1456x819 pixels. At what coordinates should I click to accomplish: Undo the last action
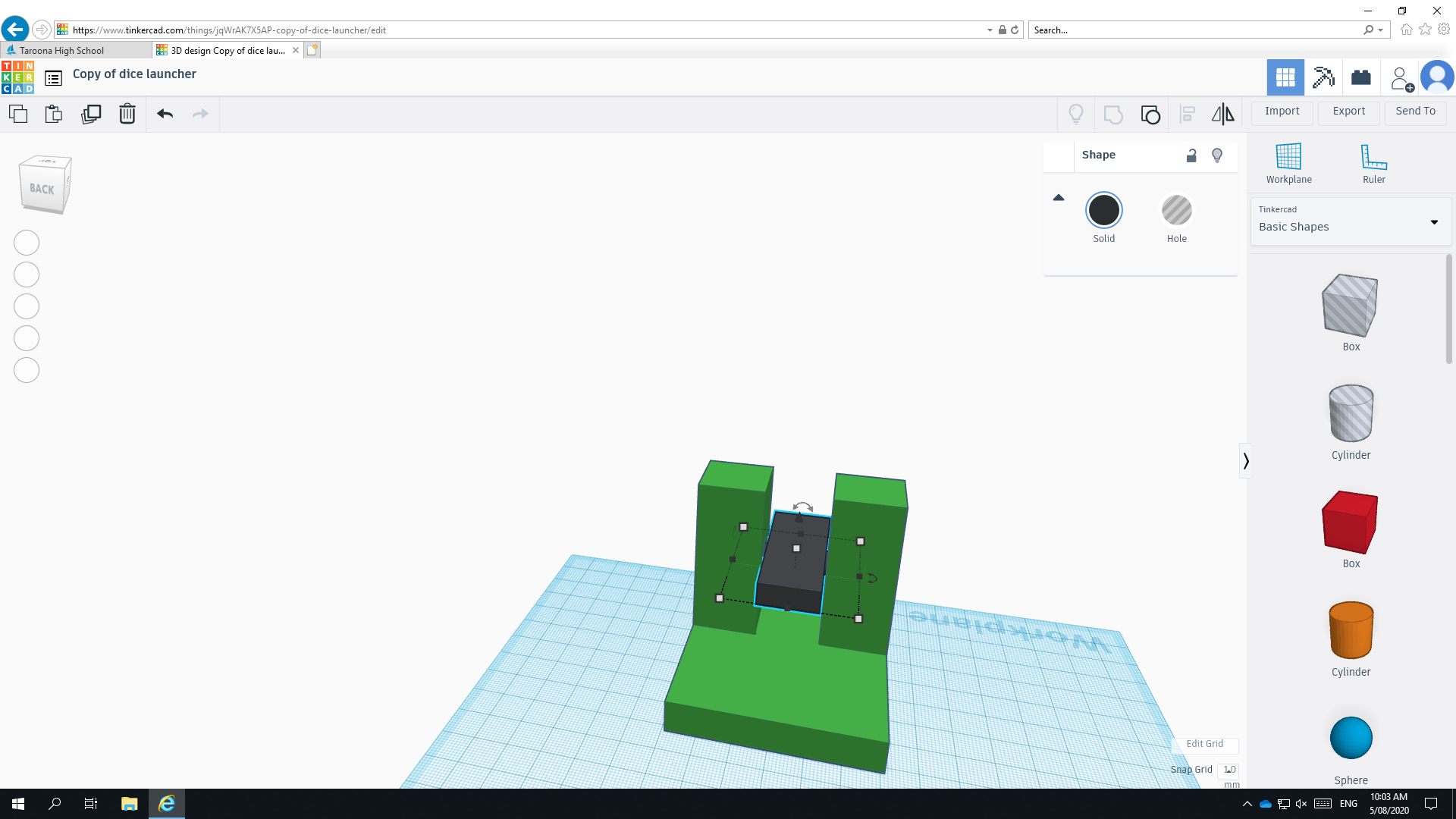(165, 114)
